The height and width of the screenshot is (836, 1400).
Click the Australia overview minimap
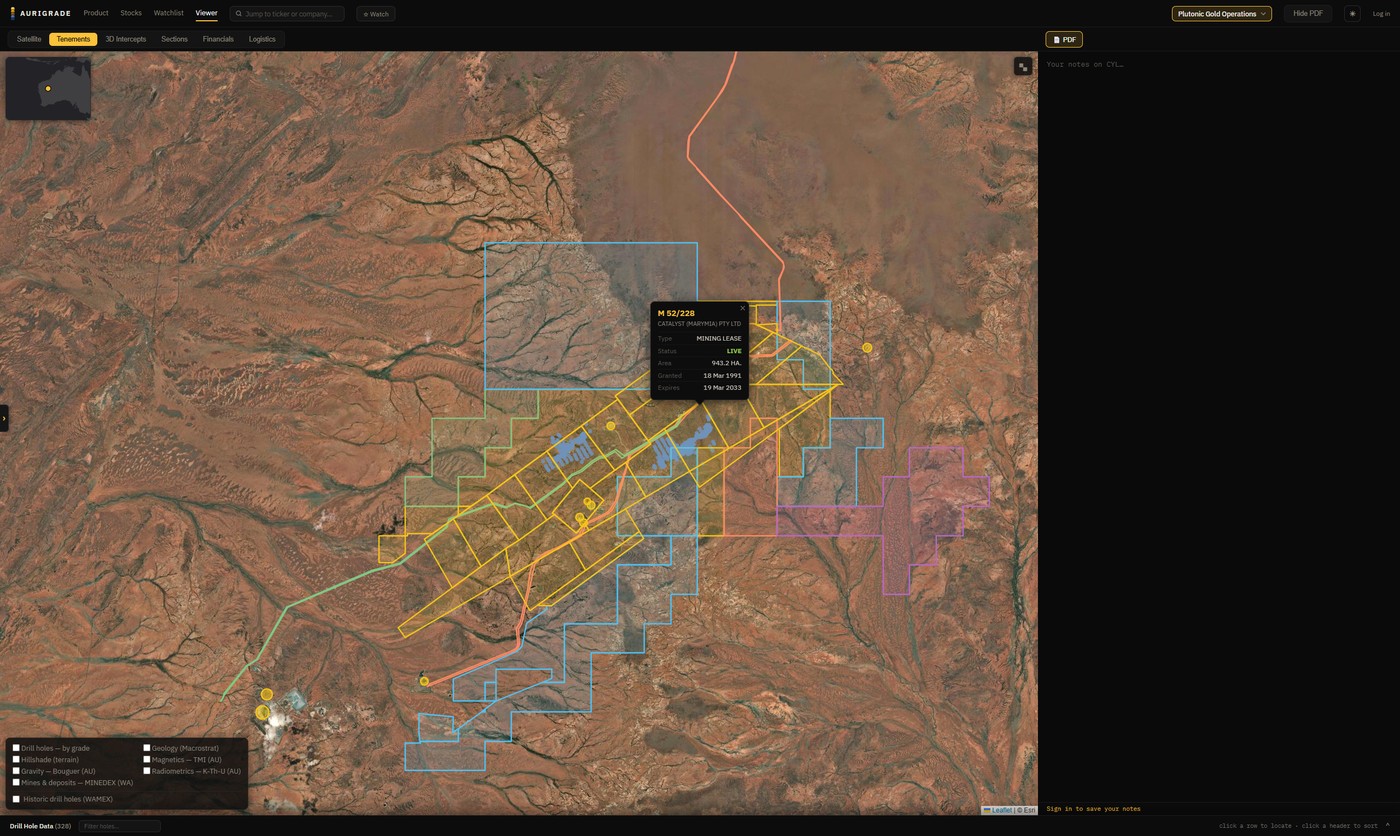pyautogui.click(x=48, y=89)
